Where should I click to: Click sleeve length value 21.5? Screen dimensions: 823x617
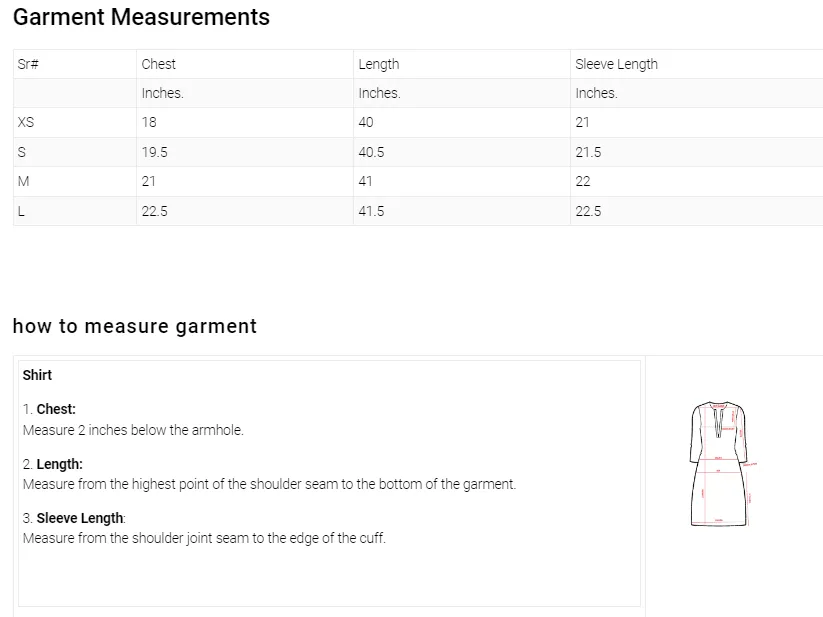tap(588, 152)
